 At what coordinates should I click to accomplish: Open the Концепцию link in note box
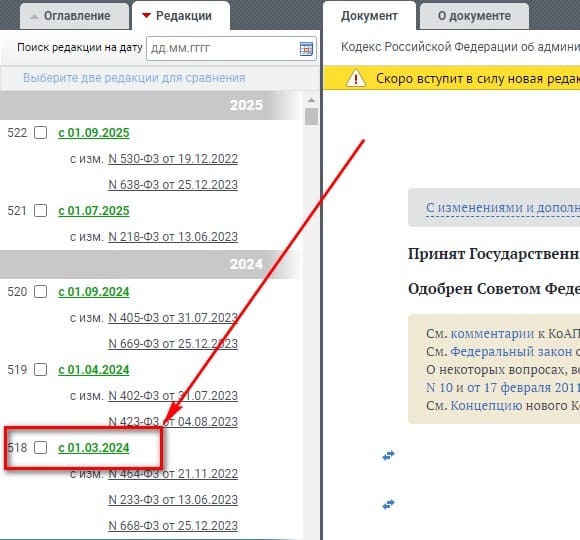click(486, 406)
